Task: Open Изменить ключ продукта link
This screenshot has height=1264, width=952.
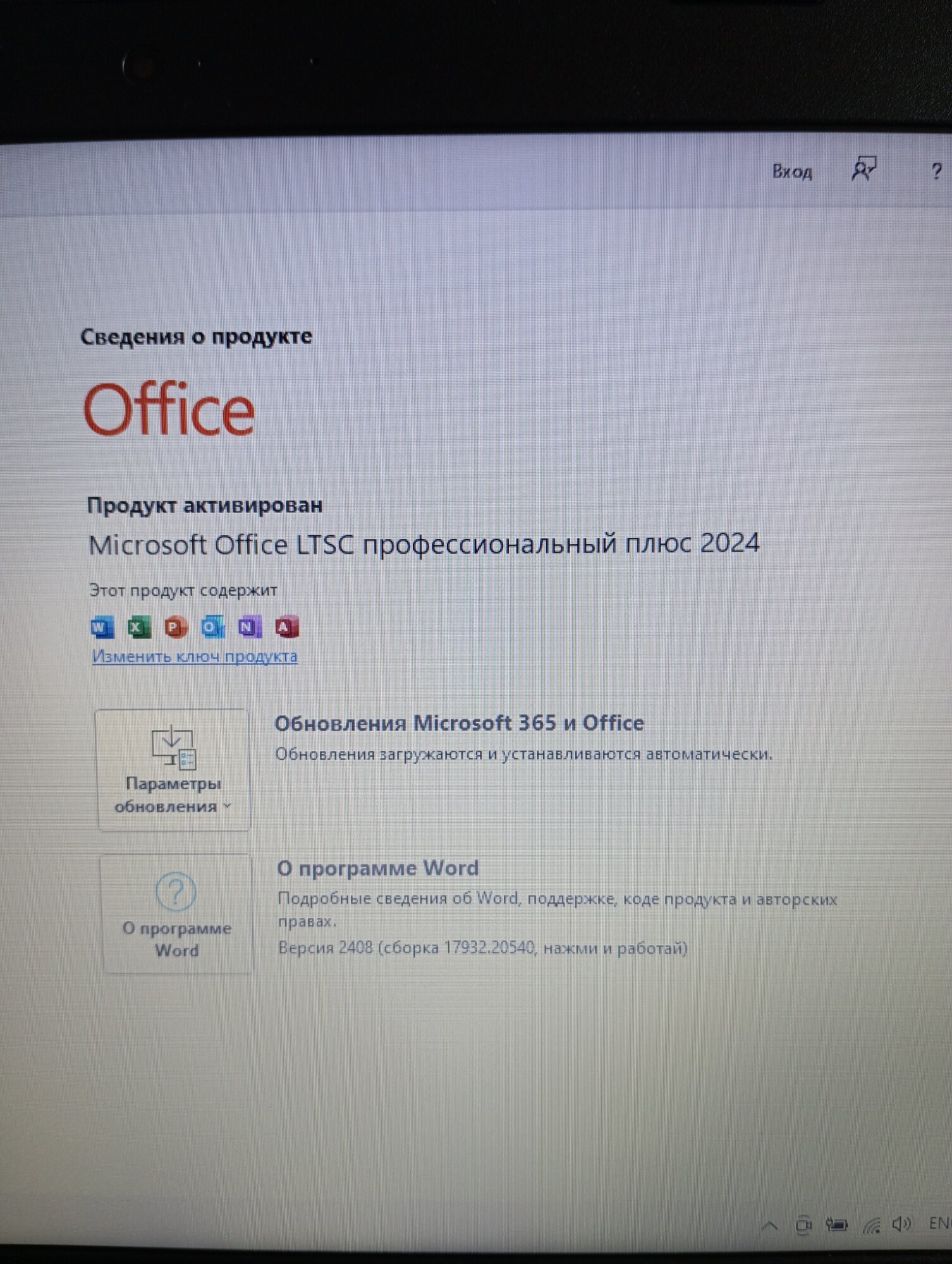Action: coord(195,656)
